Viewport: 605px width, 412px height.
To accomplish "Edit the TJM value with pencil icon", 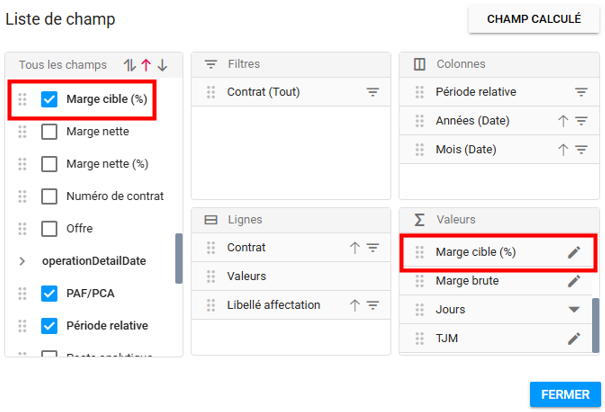I will 574,339.
